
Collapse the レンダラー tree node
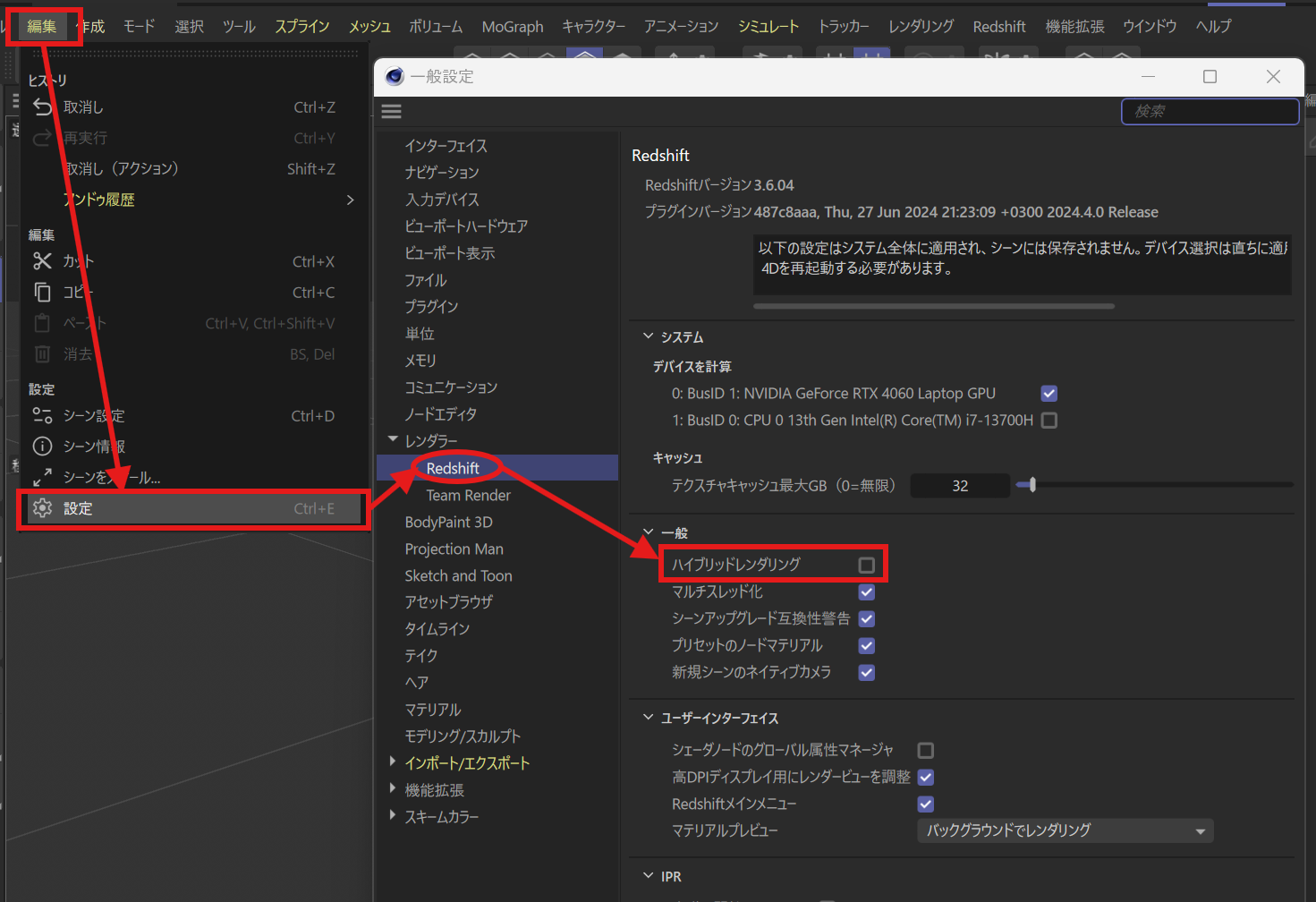pos(393,439)
